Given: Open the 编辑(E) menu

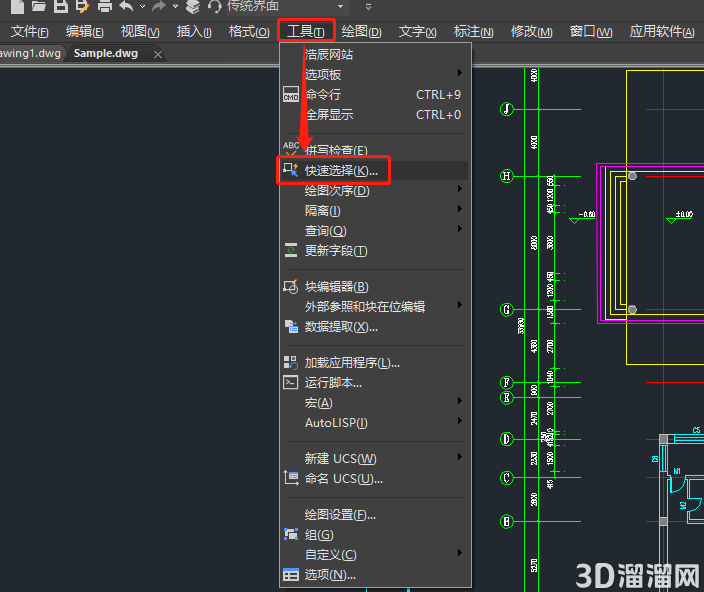Looking at the screenshot, I should click(84, 32).
